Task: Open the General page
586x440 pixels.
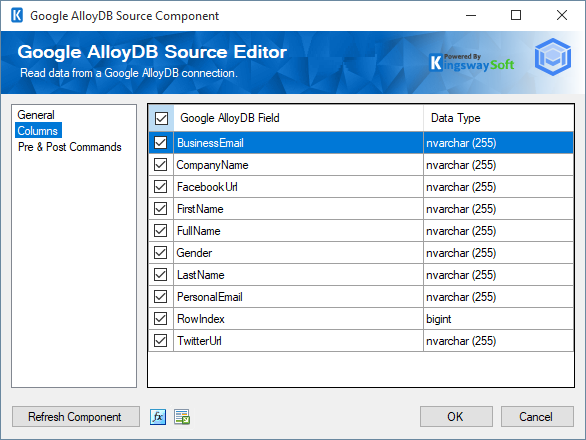Action: pos(36,115)
